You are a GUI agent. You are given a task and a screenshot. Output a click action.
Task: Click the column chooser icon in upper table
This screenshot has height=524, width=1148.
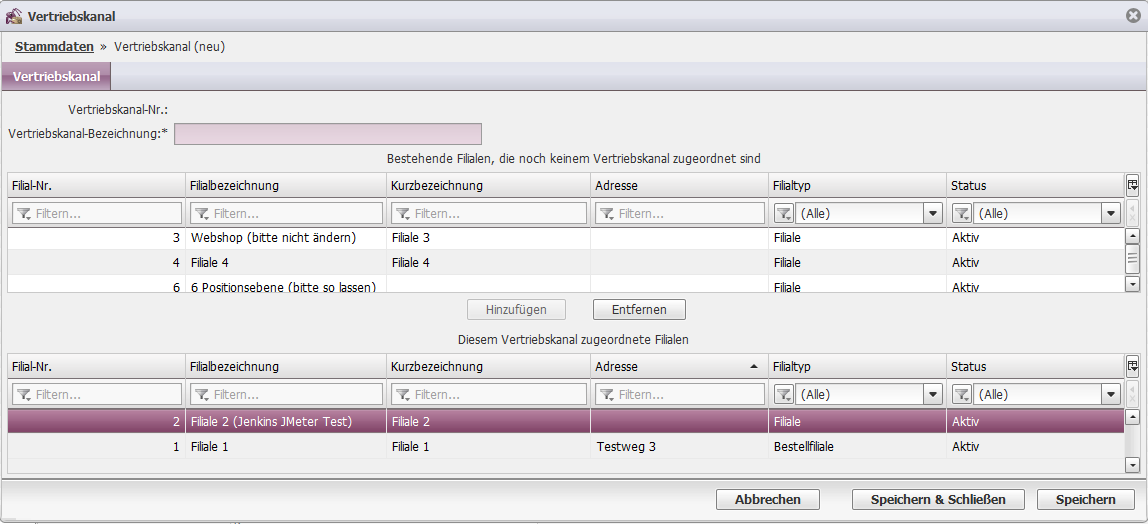[1132, 185]
